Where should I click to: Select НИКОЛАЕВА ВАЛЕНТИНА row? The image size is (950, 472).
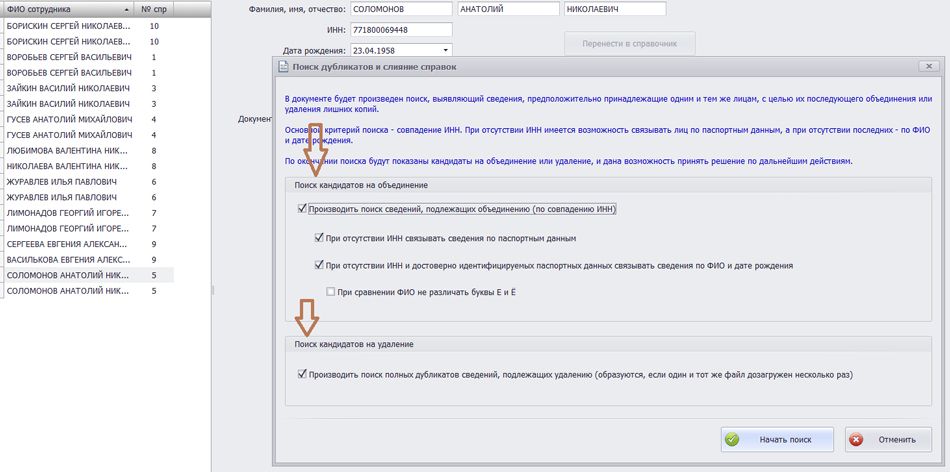pos(87,166)
